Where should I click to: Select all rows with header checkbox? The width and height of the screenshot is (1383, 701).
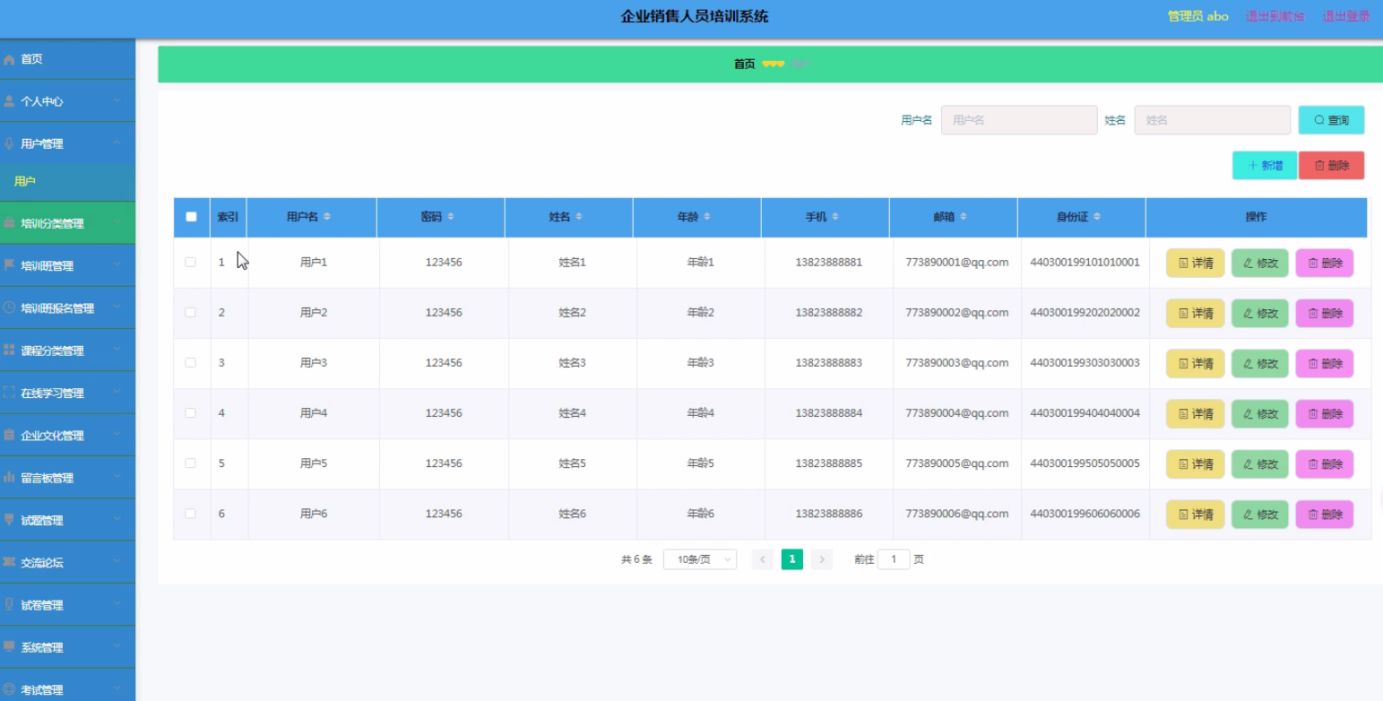(191, 217)
